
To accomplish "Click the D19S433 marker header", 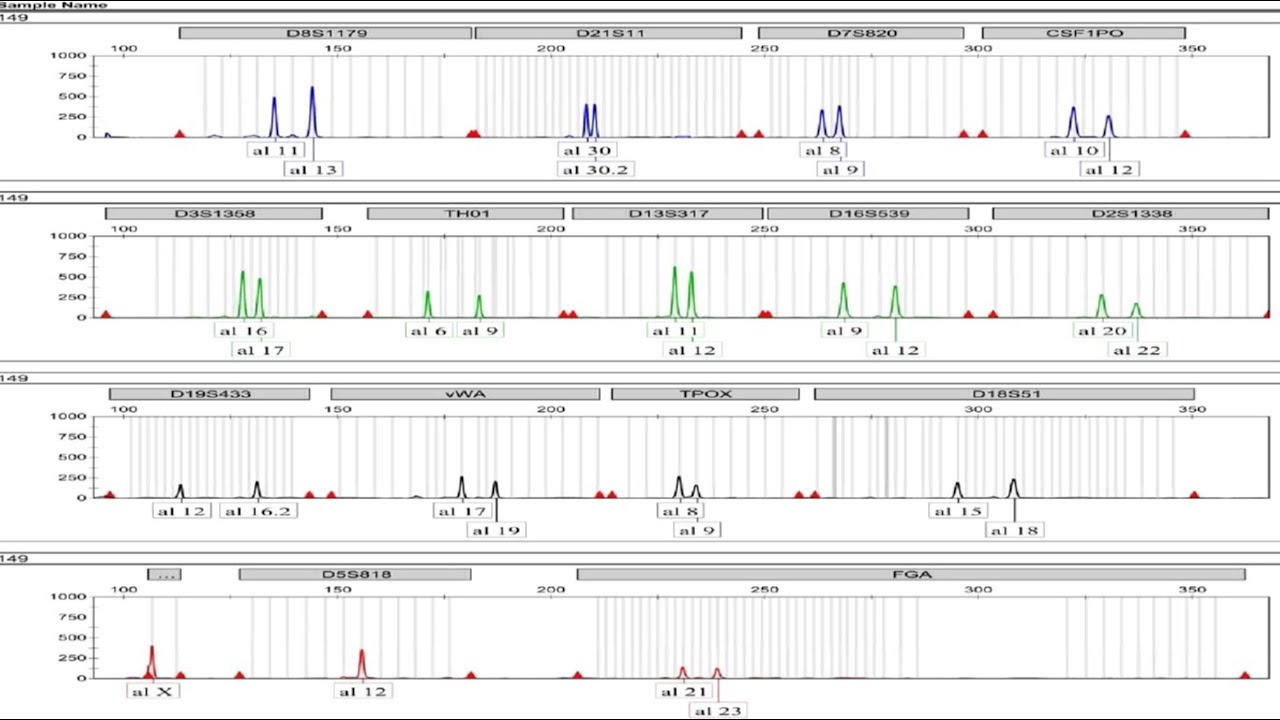I will pyautogui.click(x=210, y=393).
